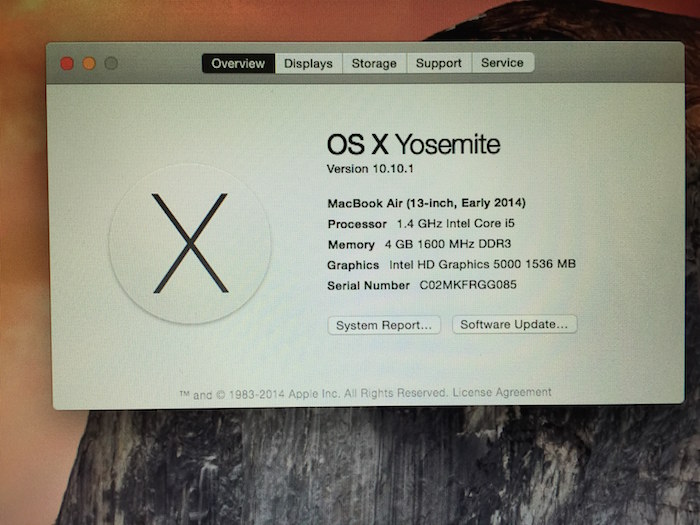Image resolution: width=700 pixels, height=525 pixels.
Task: Switch to the Overview tab
Action: 238,63
